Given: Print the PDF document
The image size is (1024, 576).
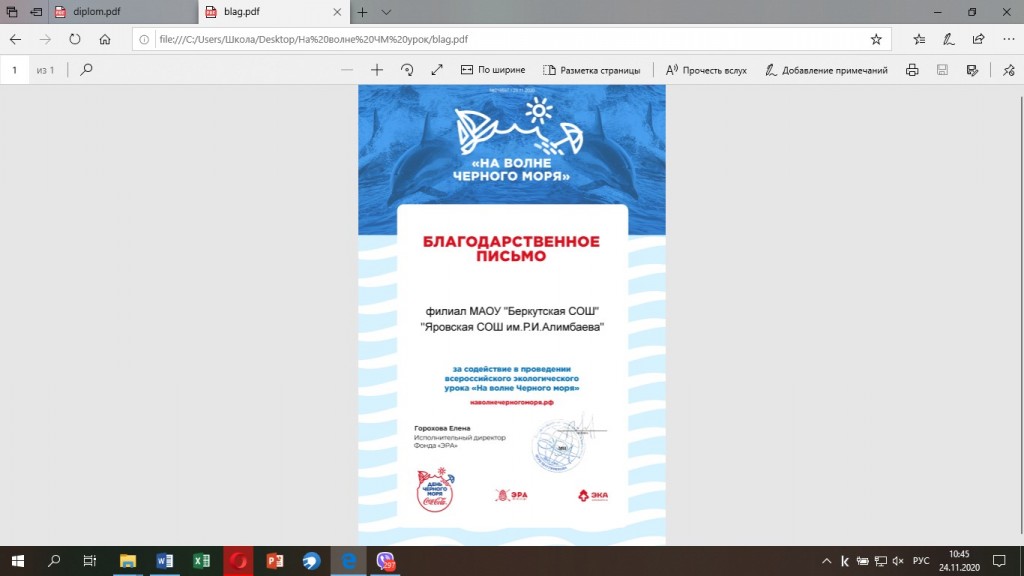Looking at the screenshot, I should click(912, 70).
